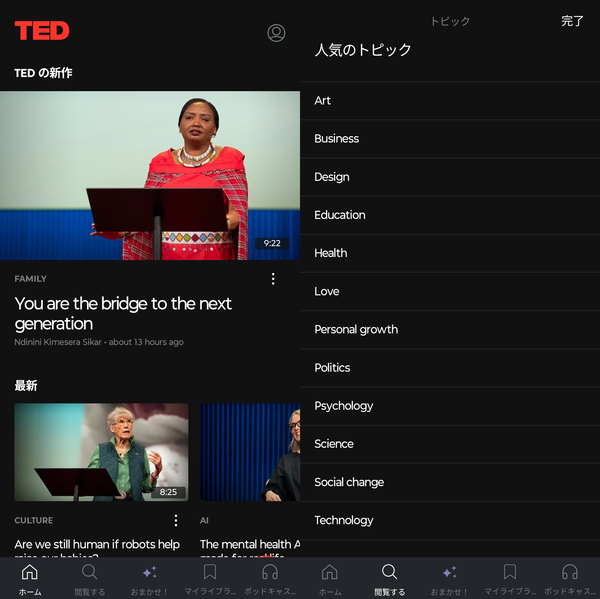
Task: Choose the Science topic
Action: coord(450,444)
